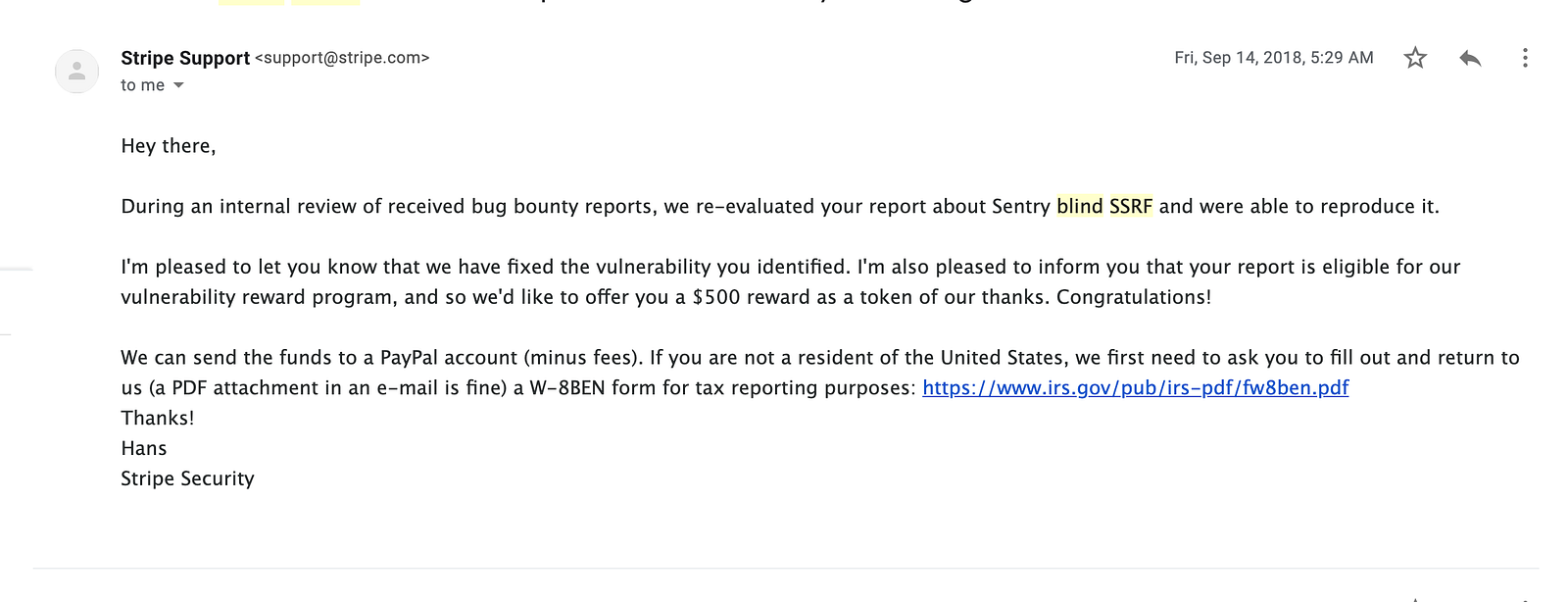
Task: Click the "Thanks!" line
Action: click(158, 419)
